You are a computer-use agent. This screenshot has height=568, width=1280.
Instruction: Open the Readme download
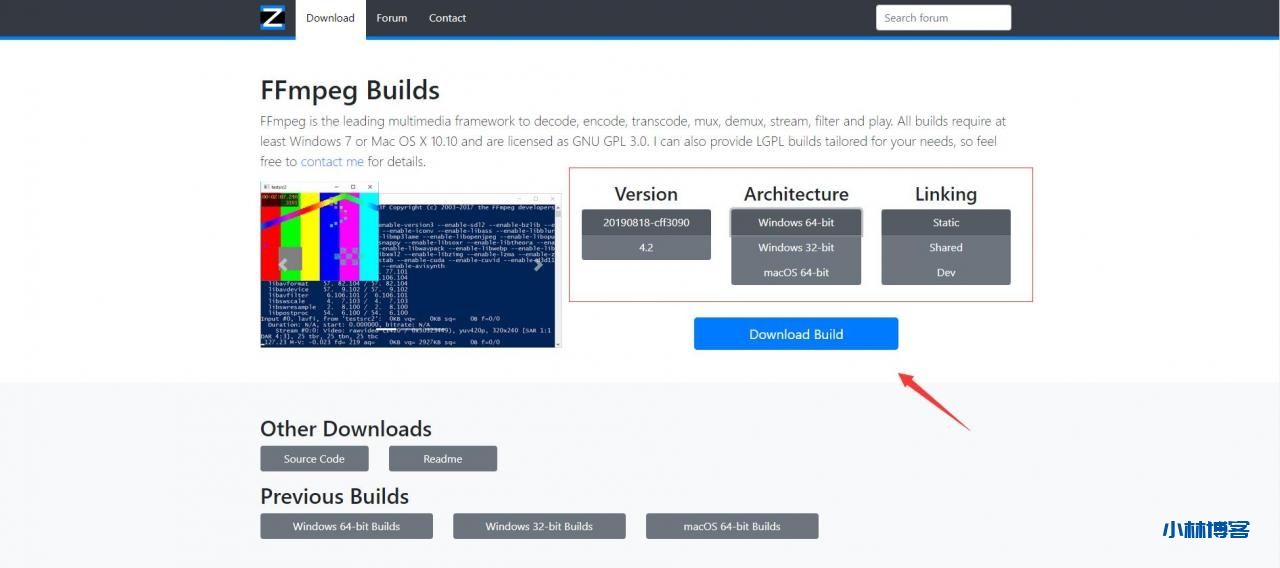442,459
